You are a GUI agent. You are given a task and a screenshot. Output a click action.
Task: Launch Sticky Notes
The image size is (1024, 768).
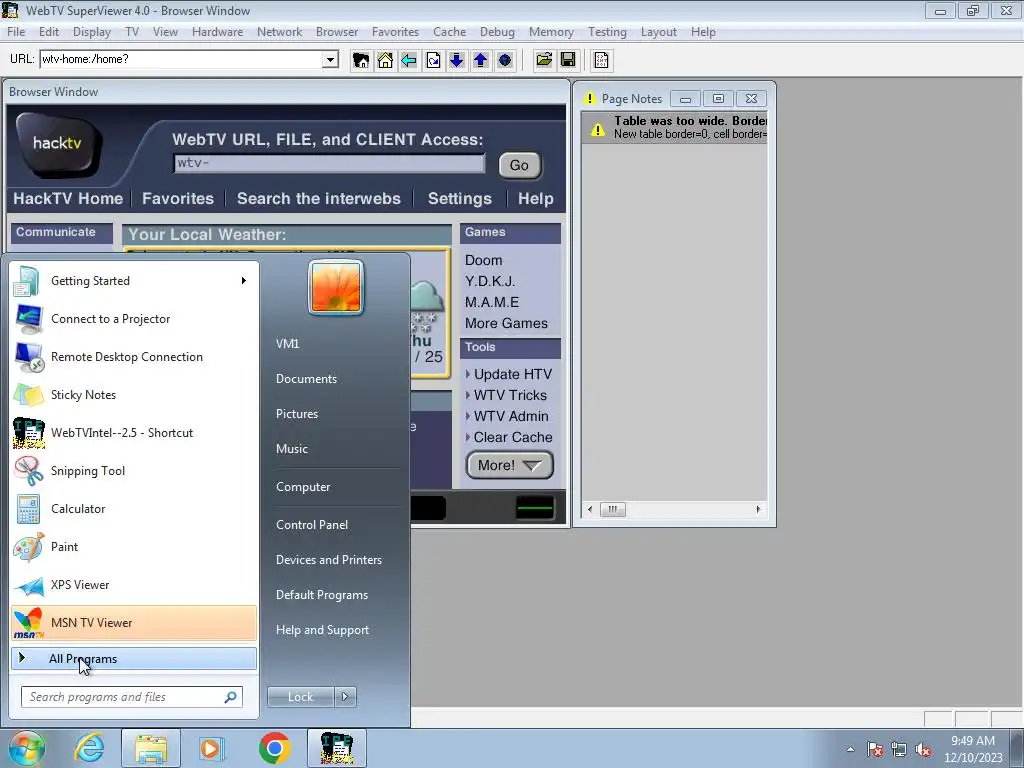coord(134,394)
